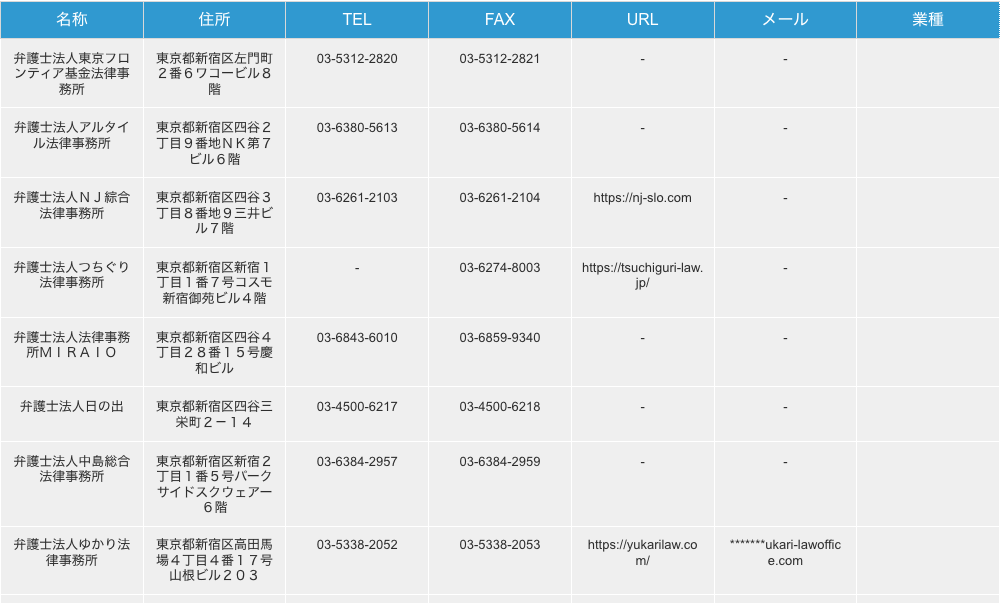The image size is (1002, 603).
Task: Click the URL column header
Action: click(642, 20)
